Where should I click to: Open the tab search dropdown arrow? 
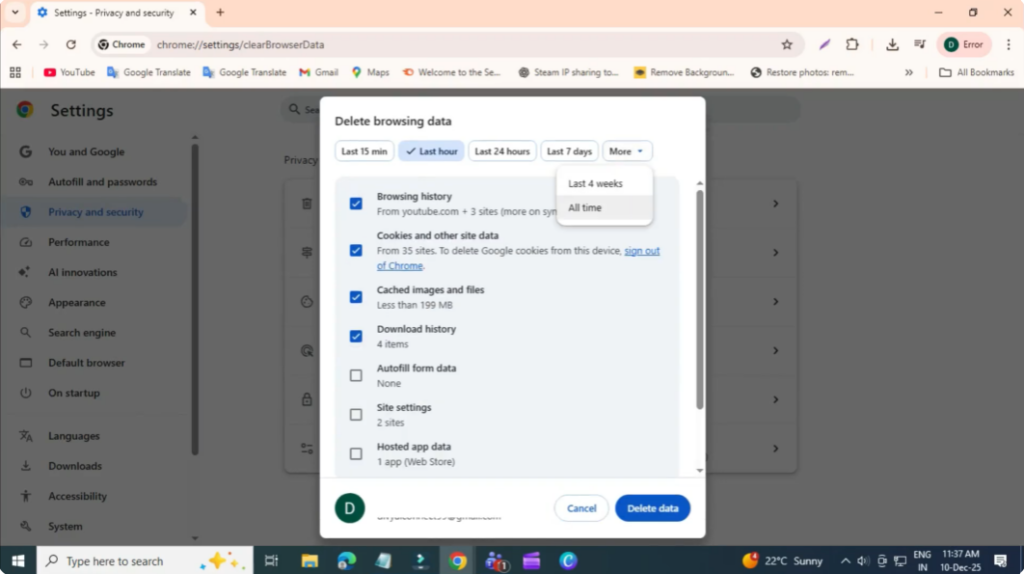click(15, 12)
